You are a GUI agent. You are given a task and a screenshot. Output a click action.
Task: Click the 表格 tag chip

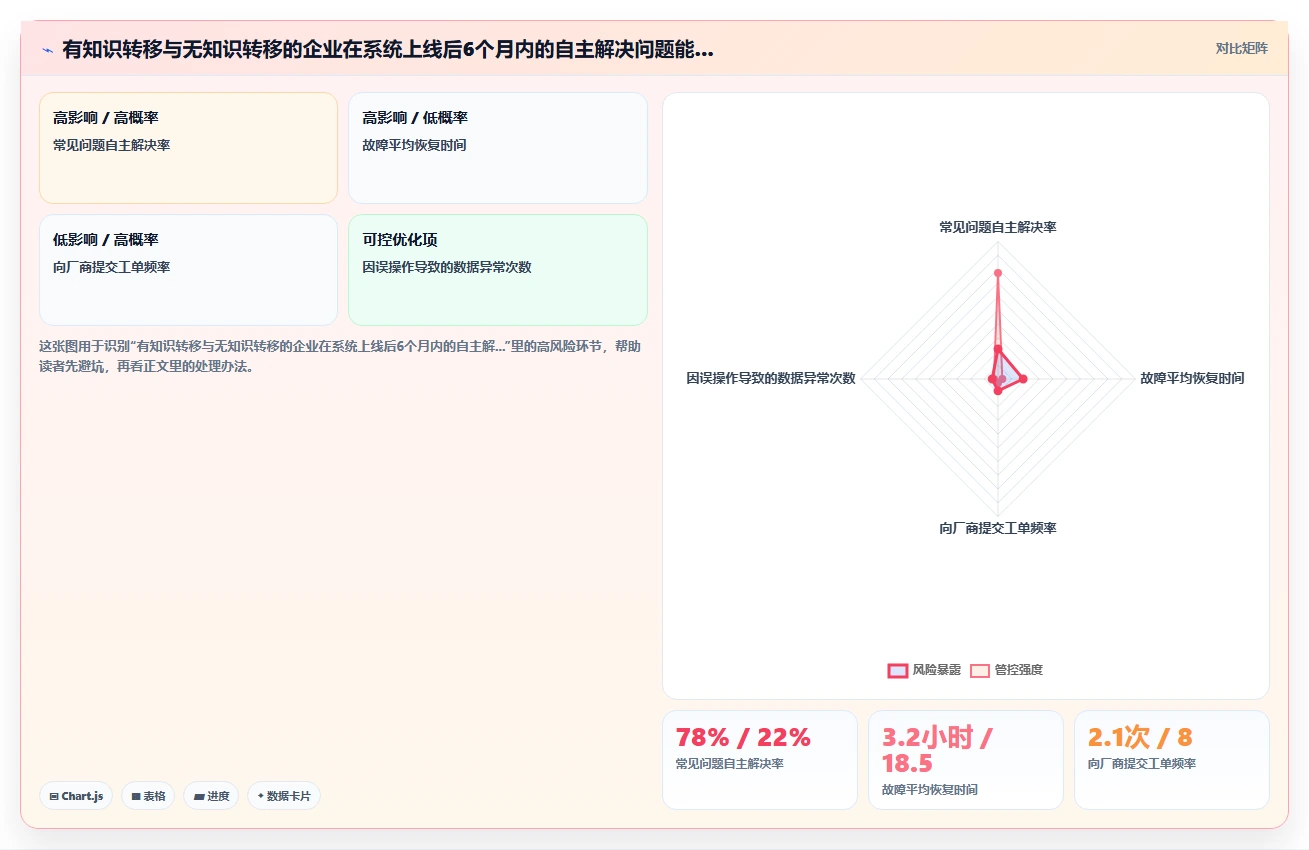click(x=148, y=796)
